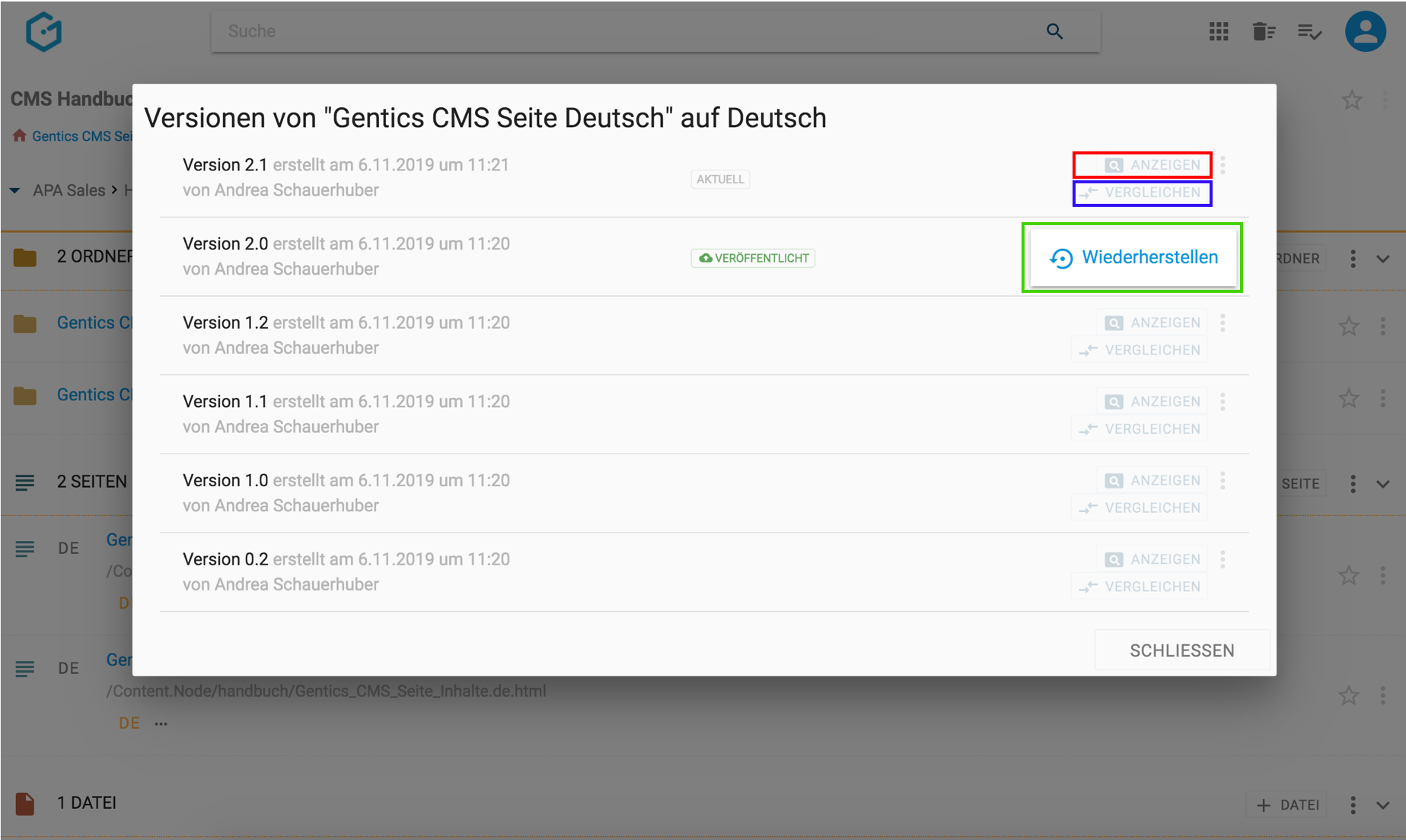Close dialog with Schliessen button
Screen dimensions: 1406x840
click(x=1182, y=651)
